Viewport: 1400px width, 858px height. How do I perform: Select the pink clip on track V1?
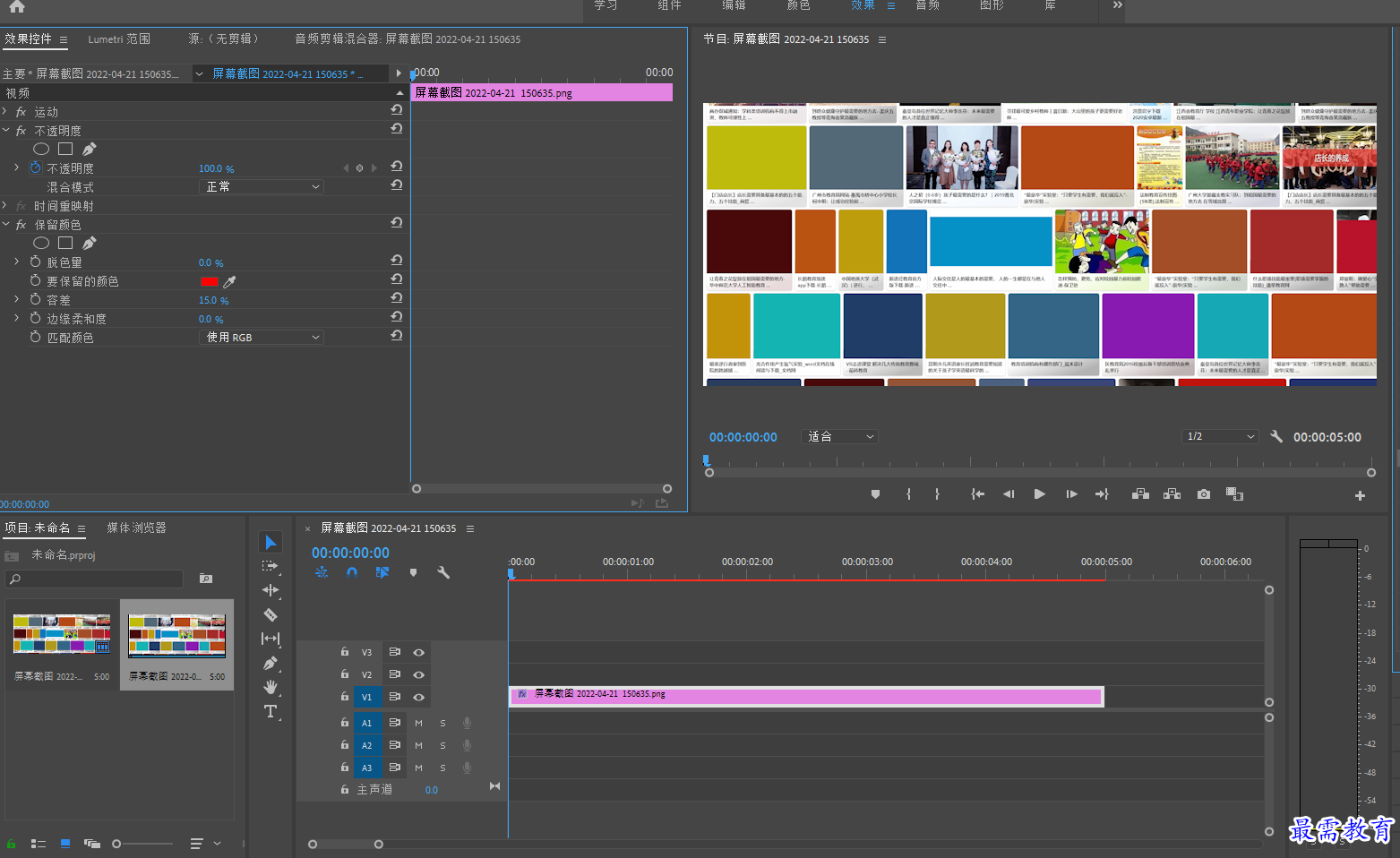[x=806, y=696]
